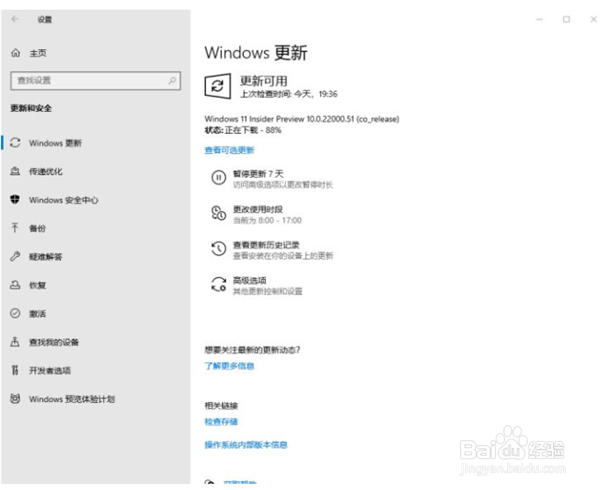This screenshot has width=600, height=490.
Task: Click the checkmark circle icon for 激活
Action: pos(15,313)
